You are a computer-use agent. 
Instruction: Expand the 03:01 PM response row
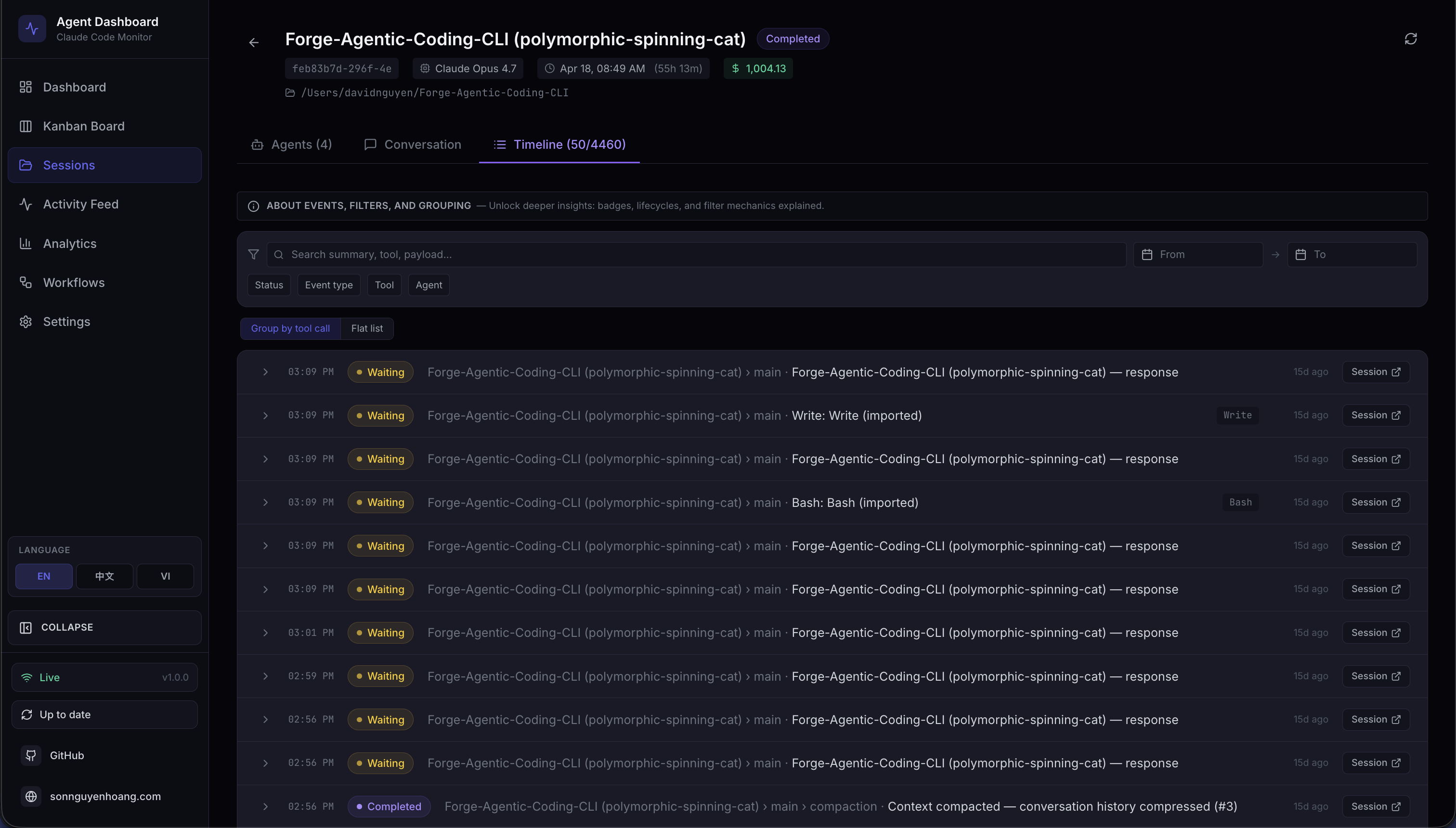[265, 633]
